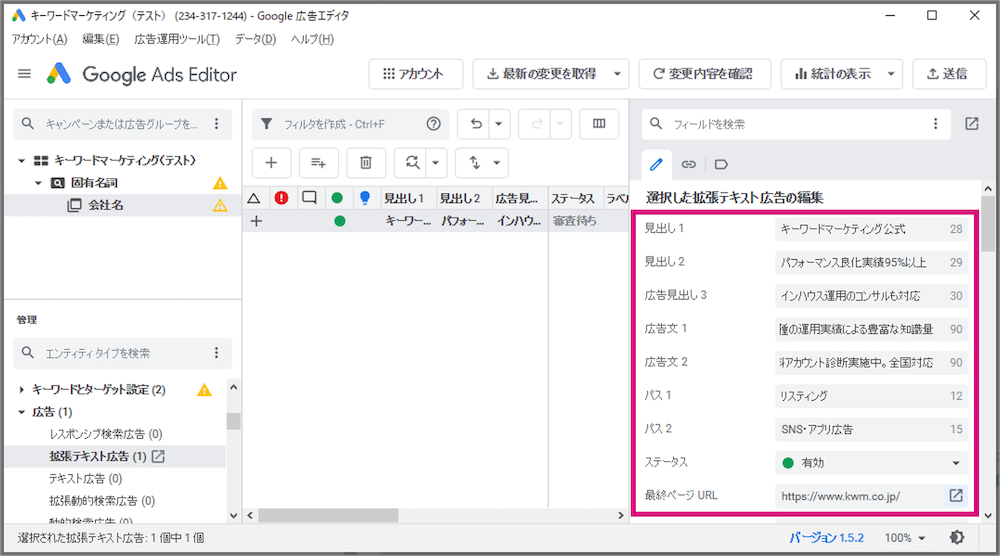Click 変更内容を確認 button

704,74
